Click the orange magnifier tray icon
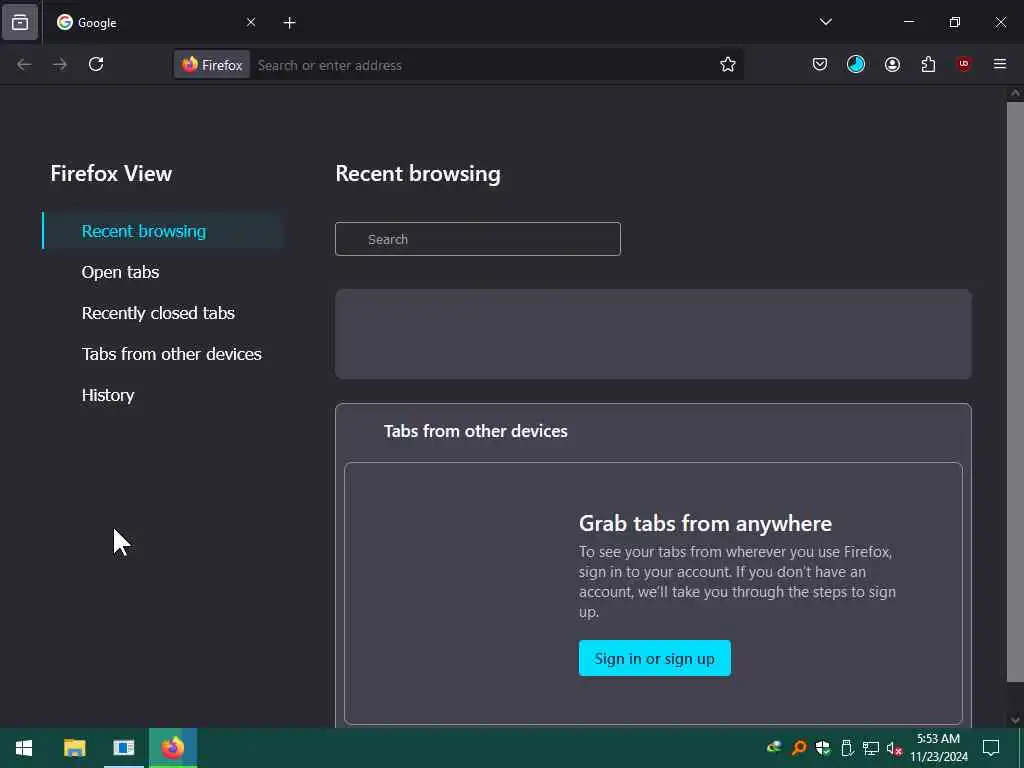Image resolution: width=1024 pixels, height=768 pixels. click(798, 748)
